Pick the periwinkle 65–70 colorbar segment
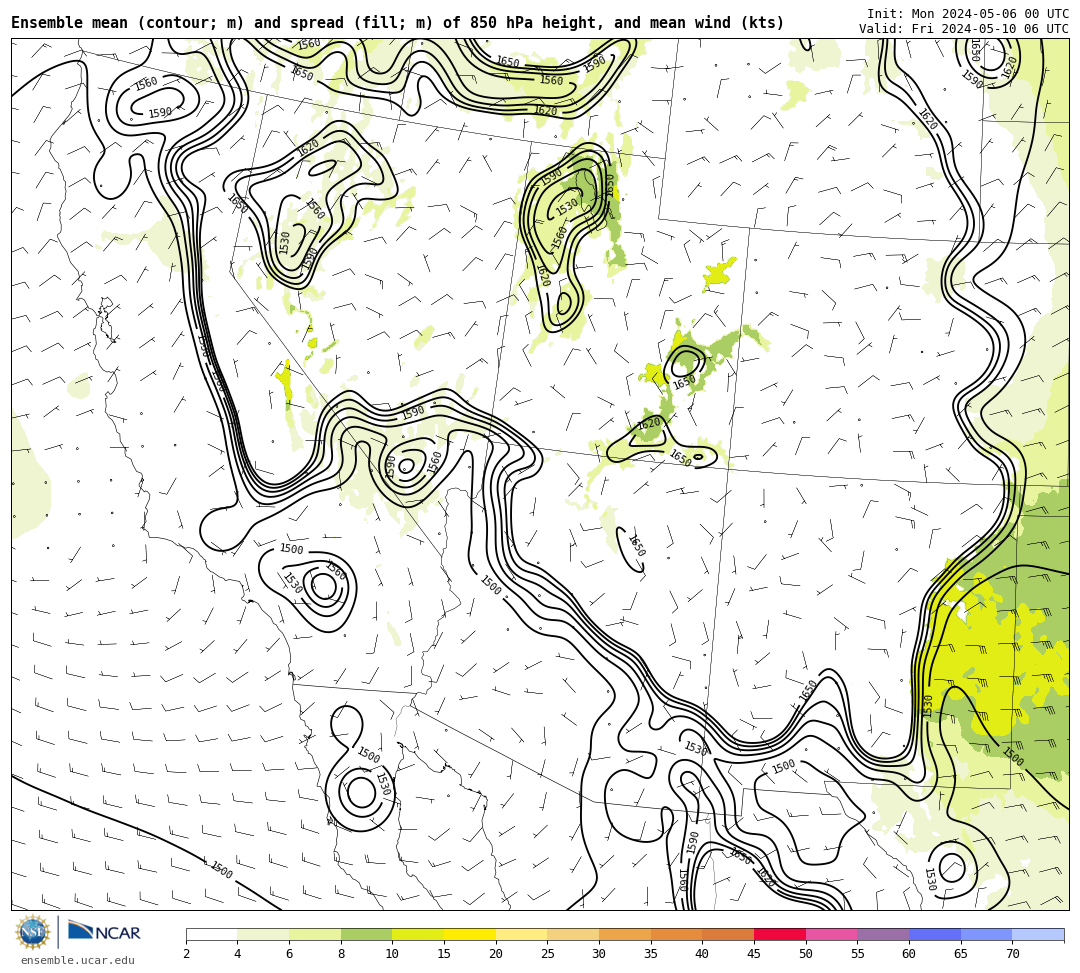Screen dimensions: 1080x973 point(986,934)
